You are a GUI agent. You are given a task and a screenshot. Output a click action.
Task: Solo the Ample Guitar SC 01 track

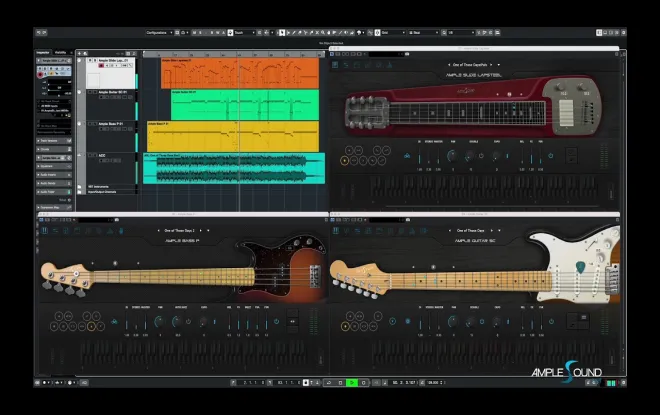[95, 92]
